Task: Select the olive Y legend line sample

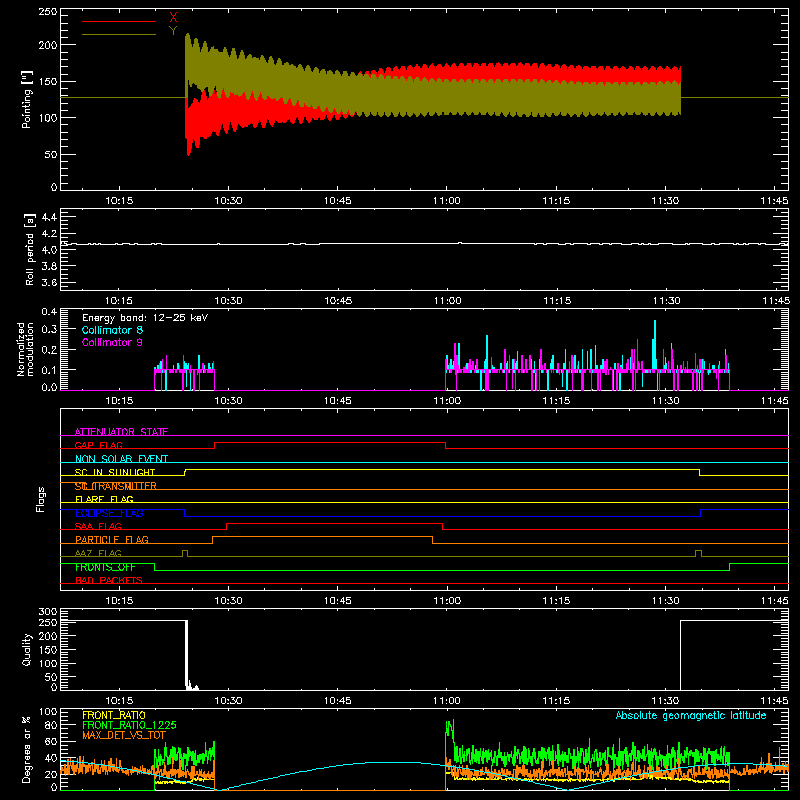Action: click(x=119, y=34)
